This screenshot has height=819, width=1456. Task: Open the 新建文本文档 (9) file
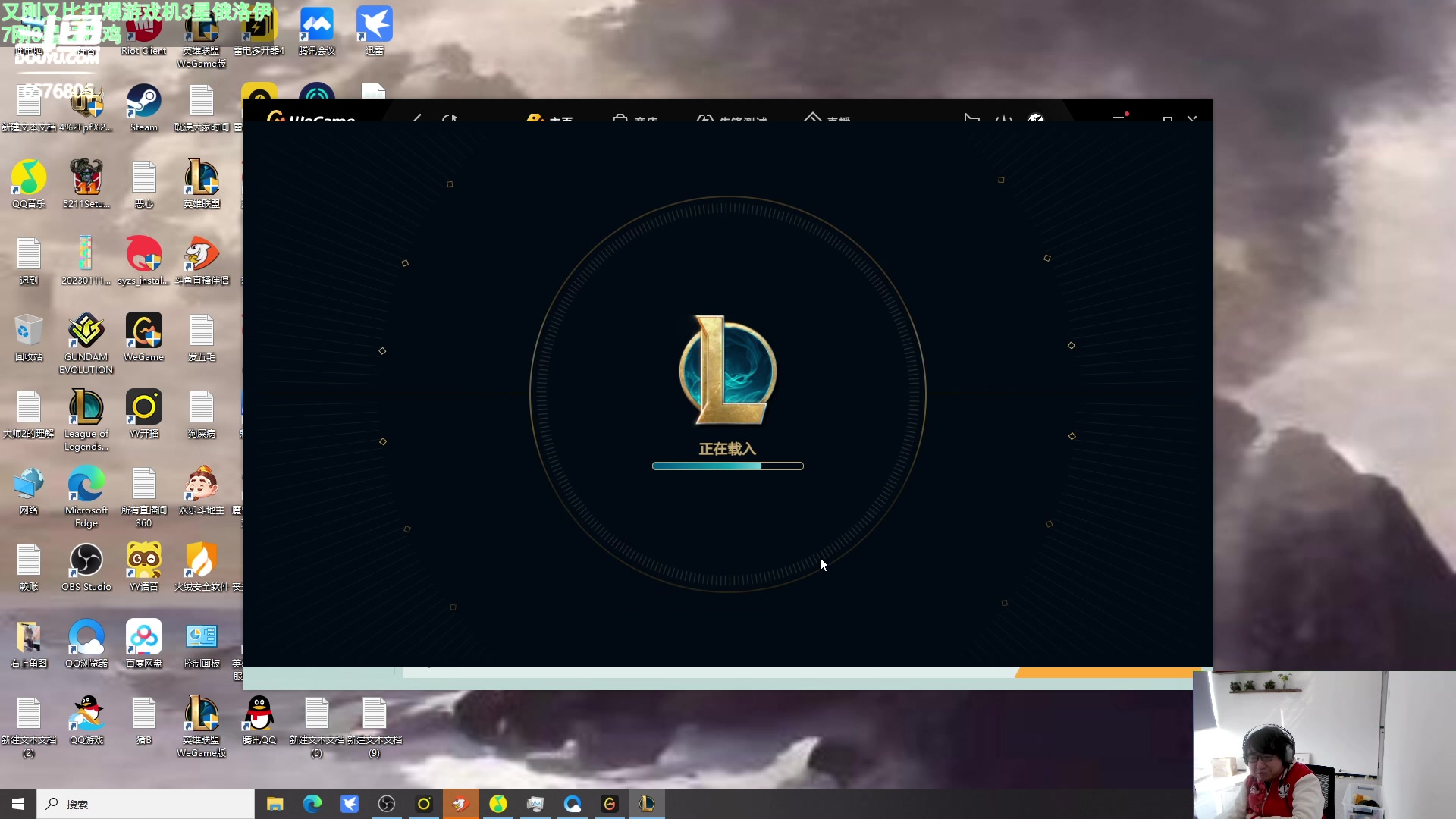[374, 726]
